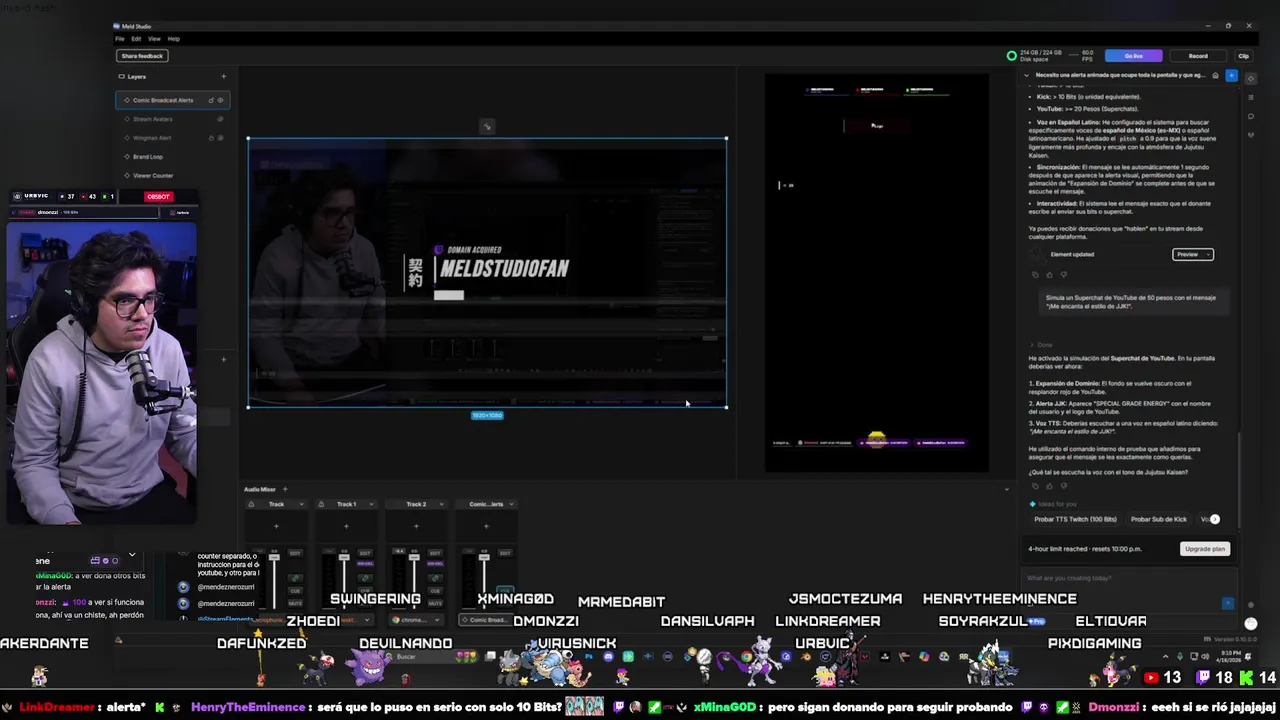Open the diamond elements icon in the right sidebar
The height and width of the screenshot is (720, 1280).
click(x=1250, y=78)
